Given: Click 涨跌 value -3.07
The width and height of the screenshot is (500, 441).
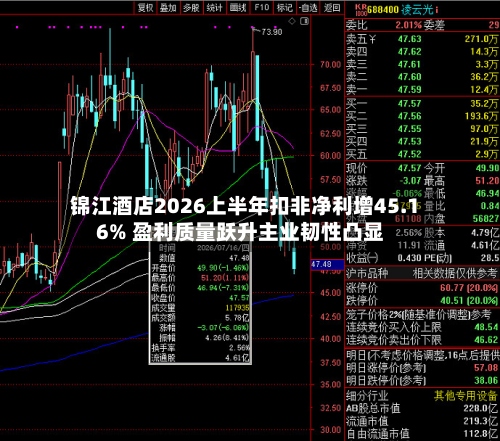Looking at the screenshot, I should tap(410, 181).
